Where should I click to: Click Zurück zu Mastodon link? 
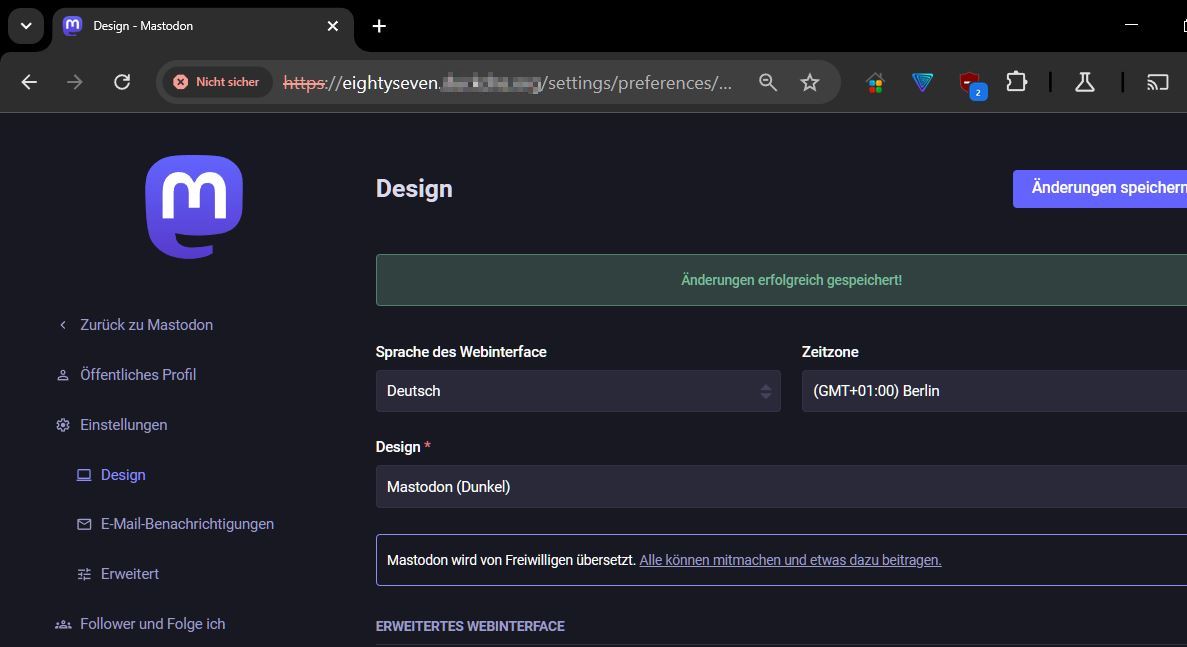146,325
